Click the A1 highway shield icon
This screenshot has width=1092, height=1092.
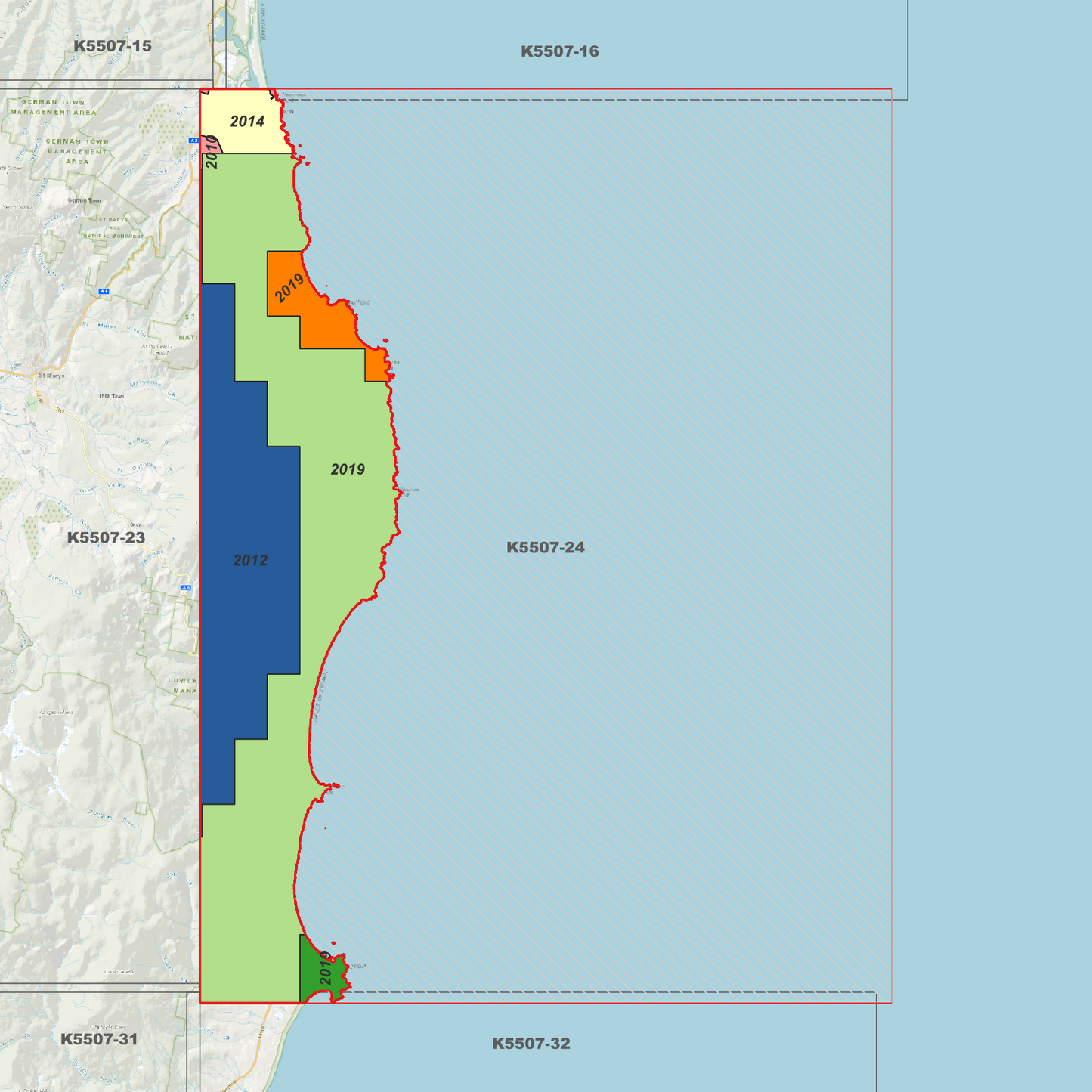click(x=103, y=291)
